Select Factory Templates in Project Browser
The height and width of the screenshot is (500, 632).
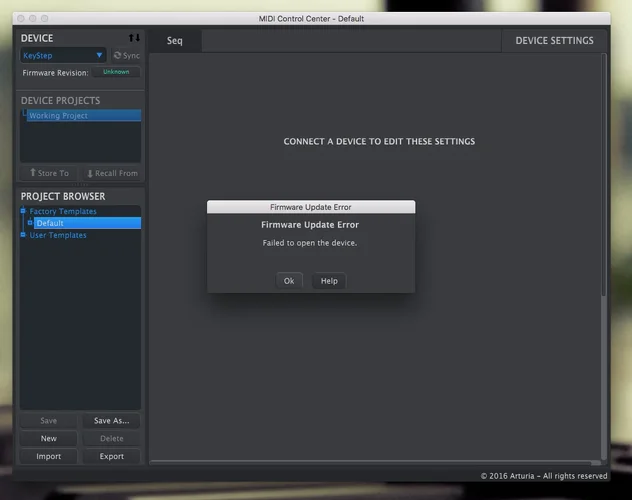coord(63,211)
